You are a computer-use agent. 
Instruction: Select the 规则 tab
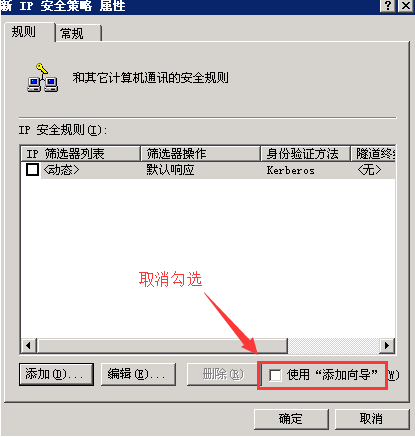tap(29, 32)
